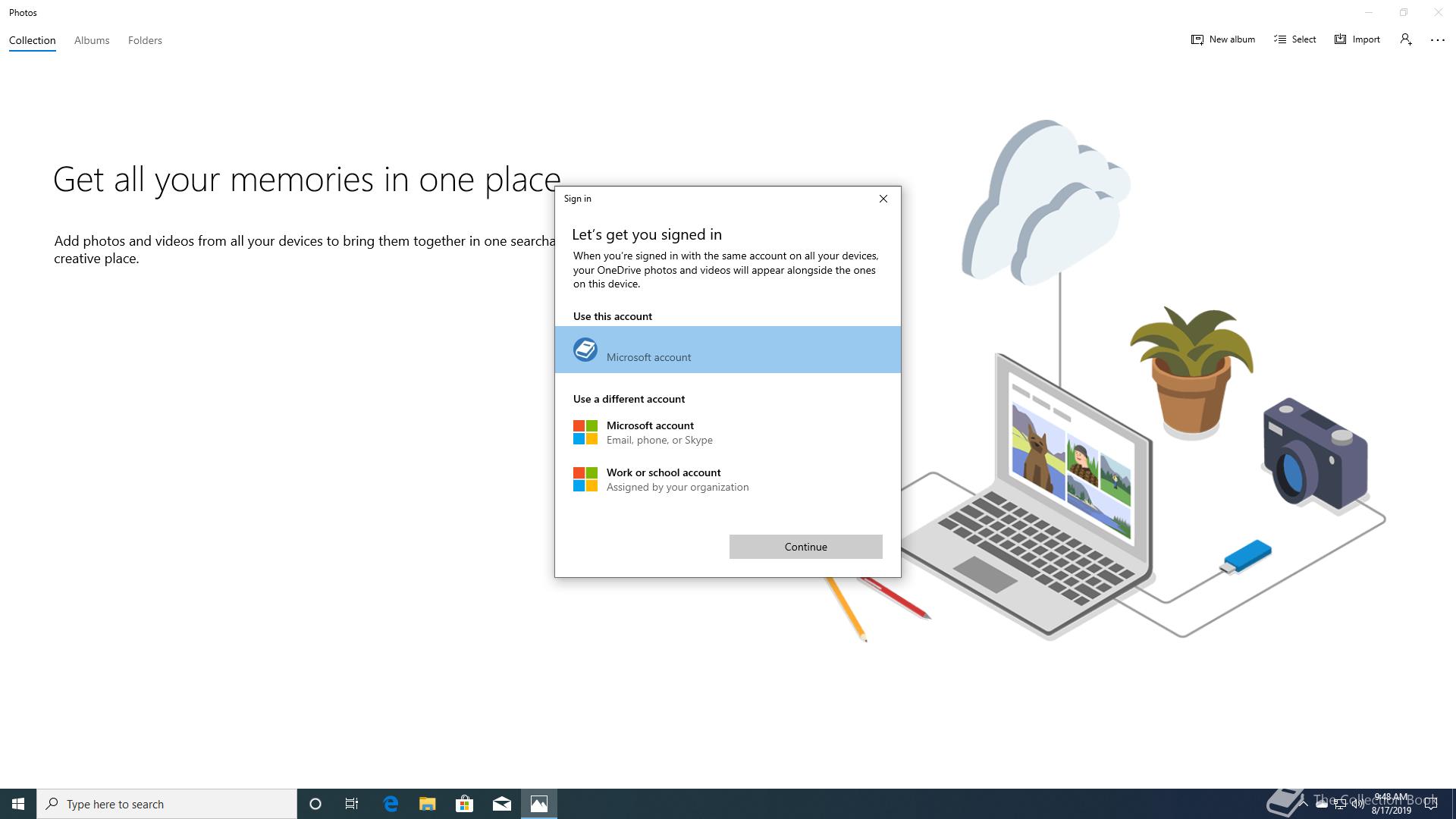Select the highlighted Microsoft account under Use this account
Image resolution: width=1456 pixels, height=819 pixels.
pos(728,350)
